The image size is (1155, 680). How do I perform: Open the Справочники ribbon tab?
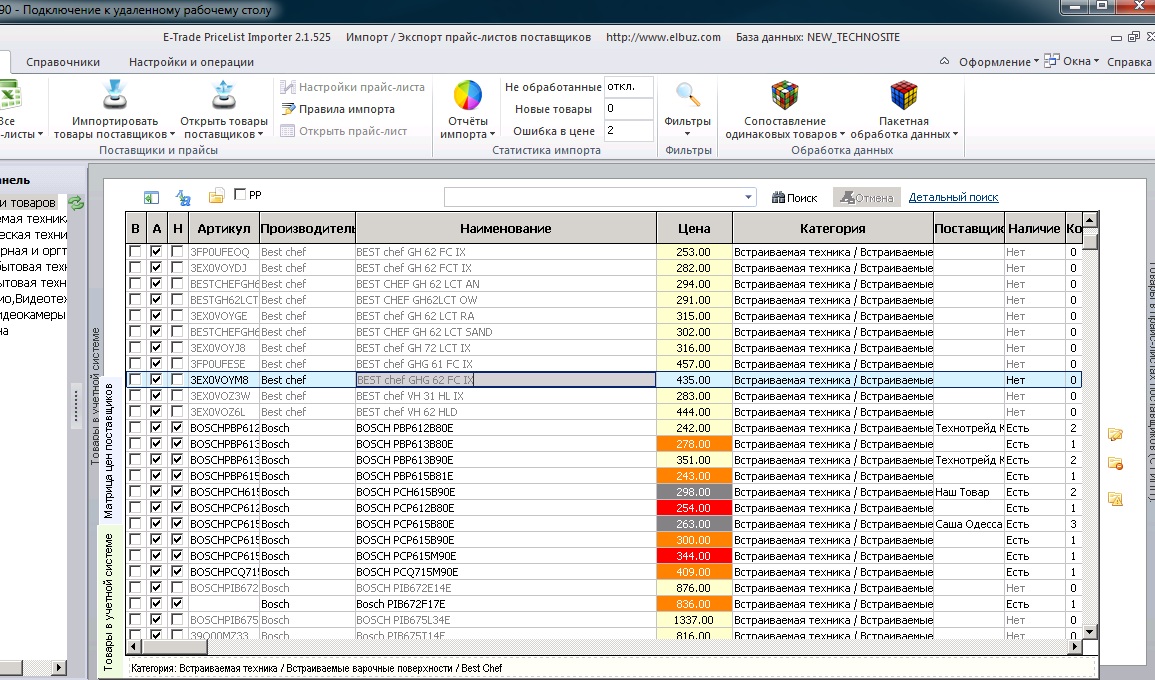pos(63,62)
